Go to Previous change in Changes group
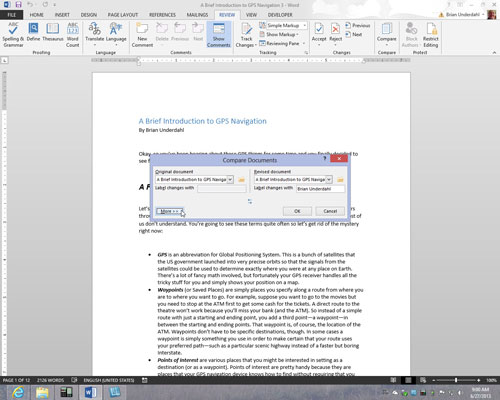Screen dimensions: 500x400 358,25
